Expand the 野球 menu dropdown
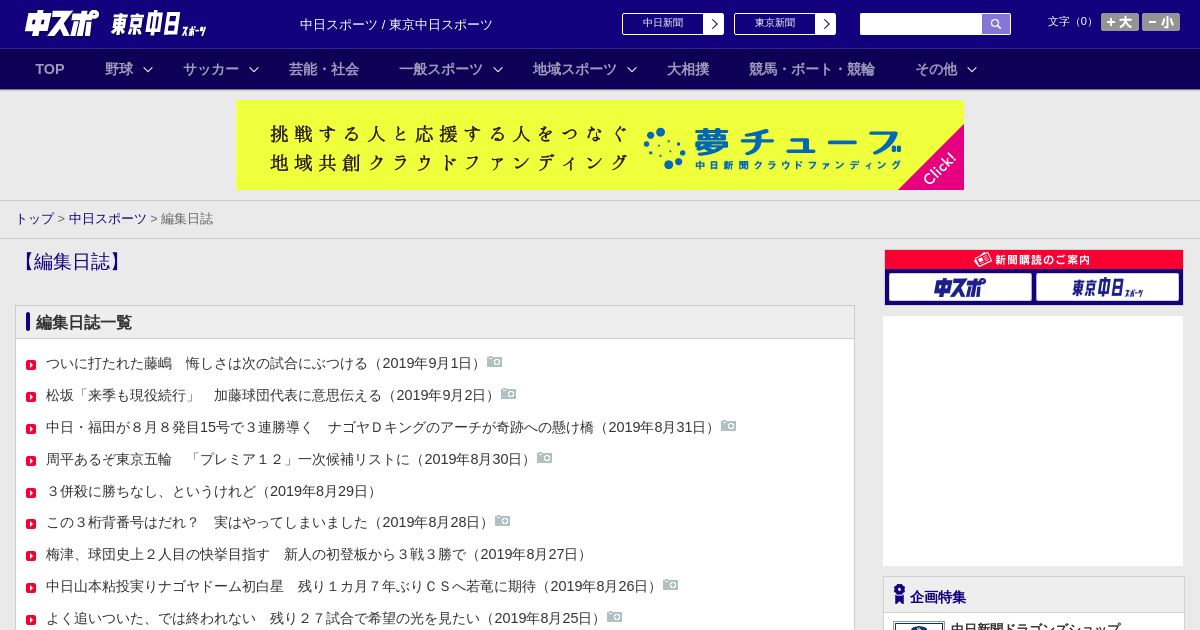Screen dimensions: 1200x630 click(129, 69)
